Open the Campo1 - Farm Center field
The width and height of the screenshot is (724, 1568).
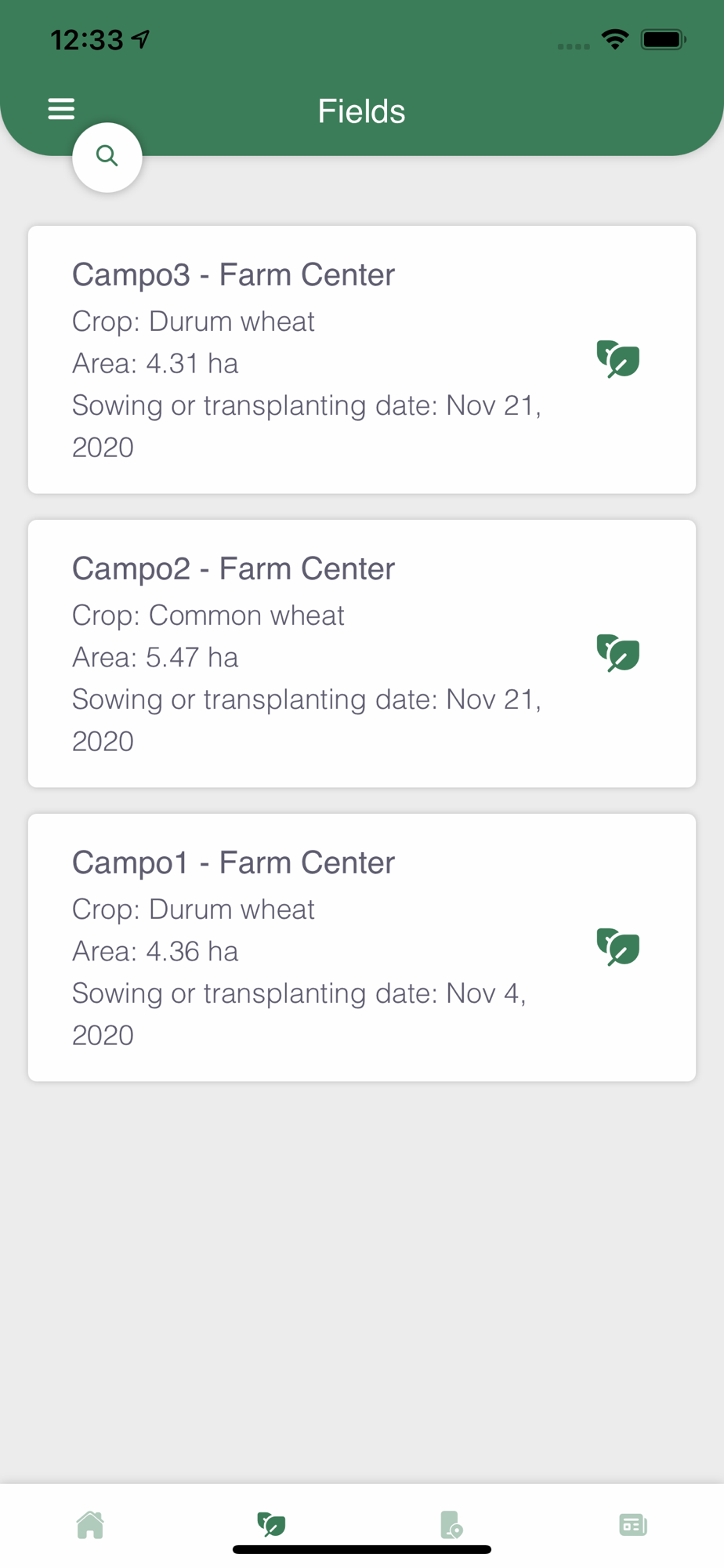(233, 863)
